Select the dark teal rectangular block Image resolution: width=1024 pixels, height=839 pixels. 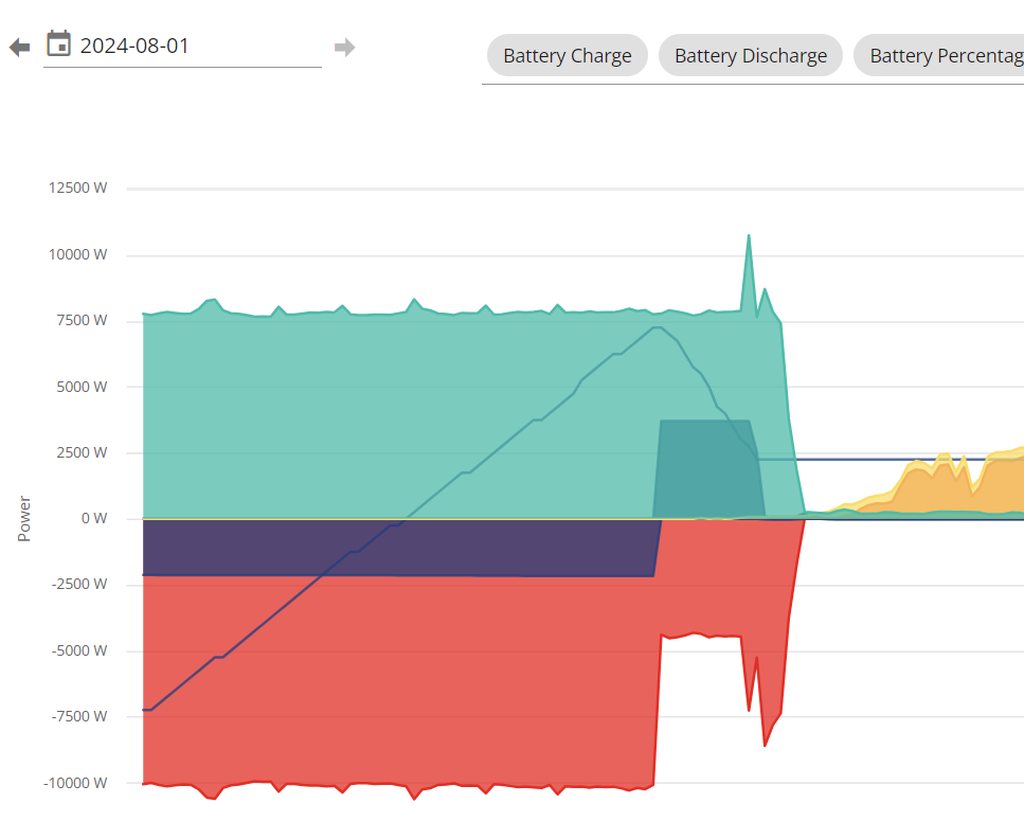click(x=705, y=465)
